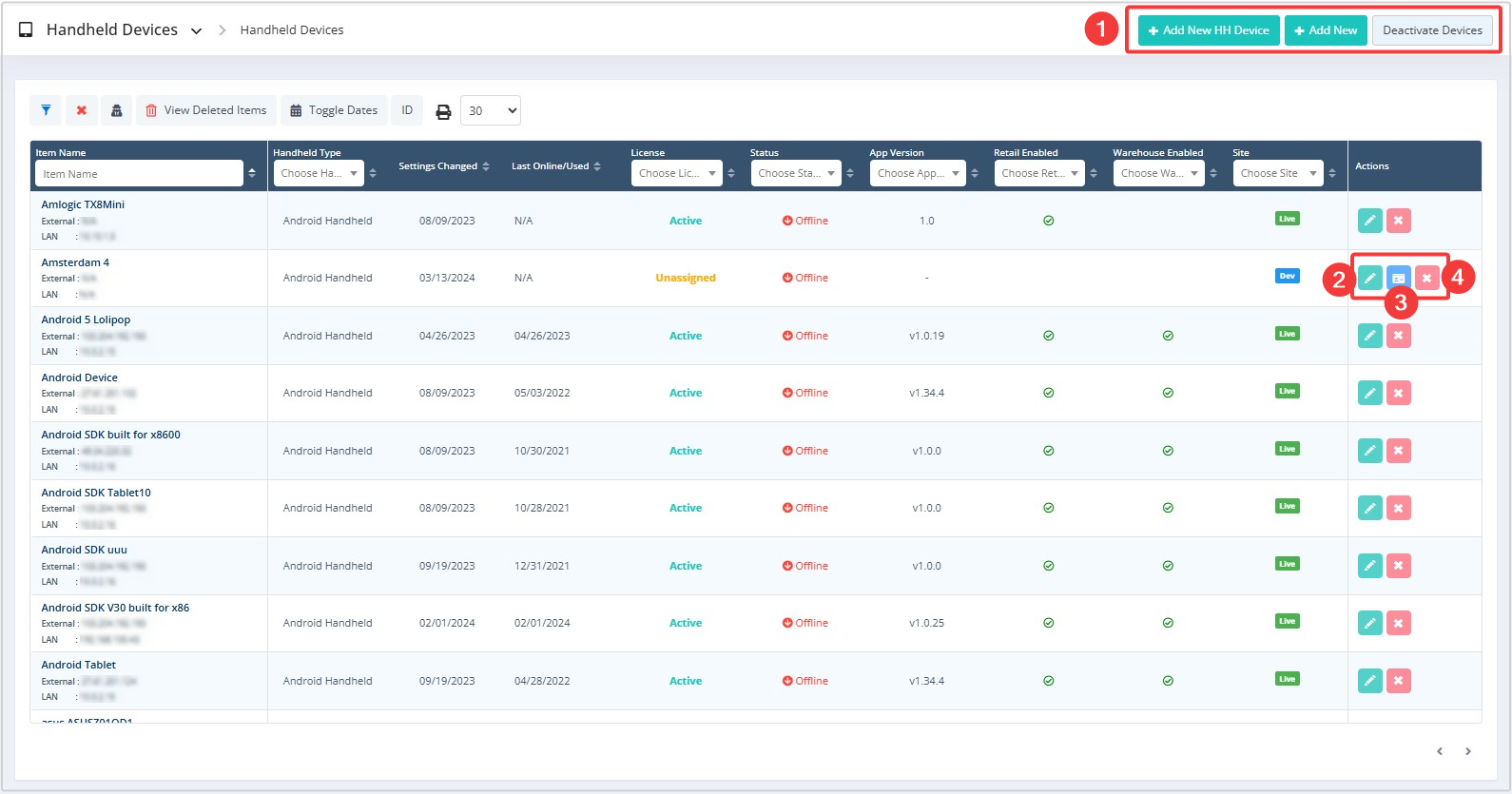Click Toggle Dates button

[x=334, y=110]
